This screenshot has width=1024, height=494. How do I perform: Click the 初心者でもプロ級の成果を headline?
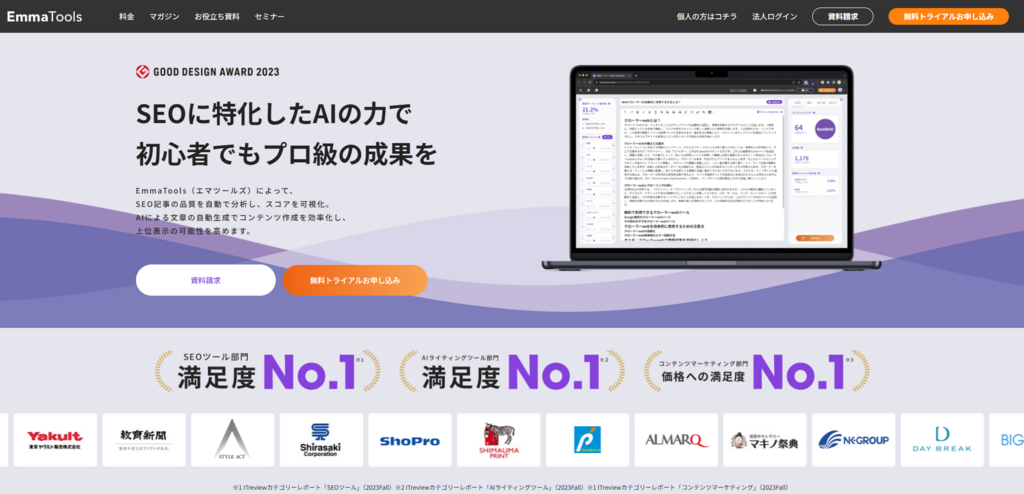[286, 155]
